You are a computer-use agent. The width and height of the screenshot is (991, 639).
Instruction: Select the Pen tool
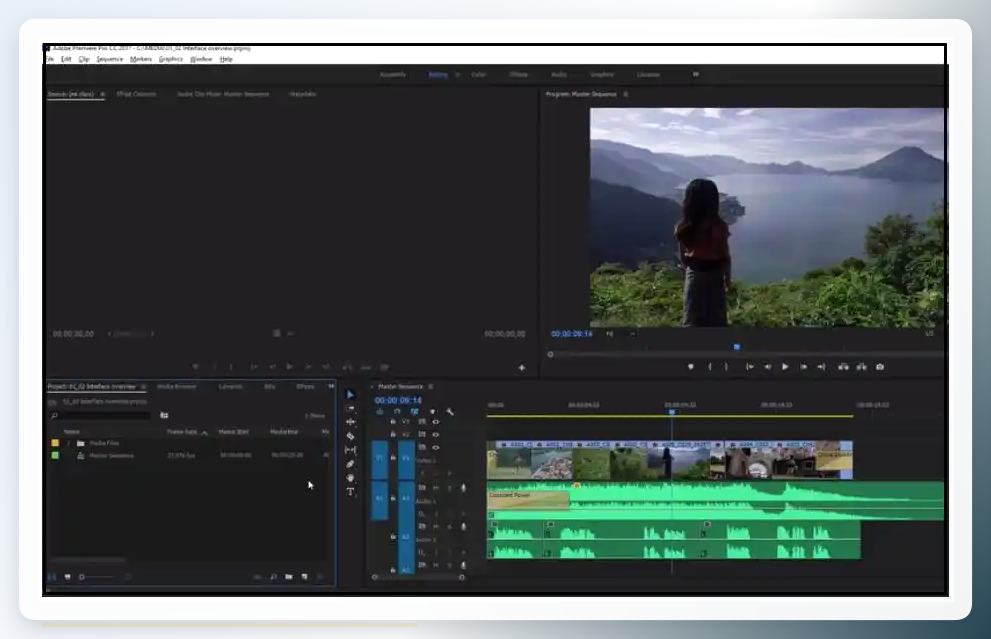pos(350,464)
